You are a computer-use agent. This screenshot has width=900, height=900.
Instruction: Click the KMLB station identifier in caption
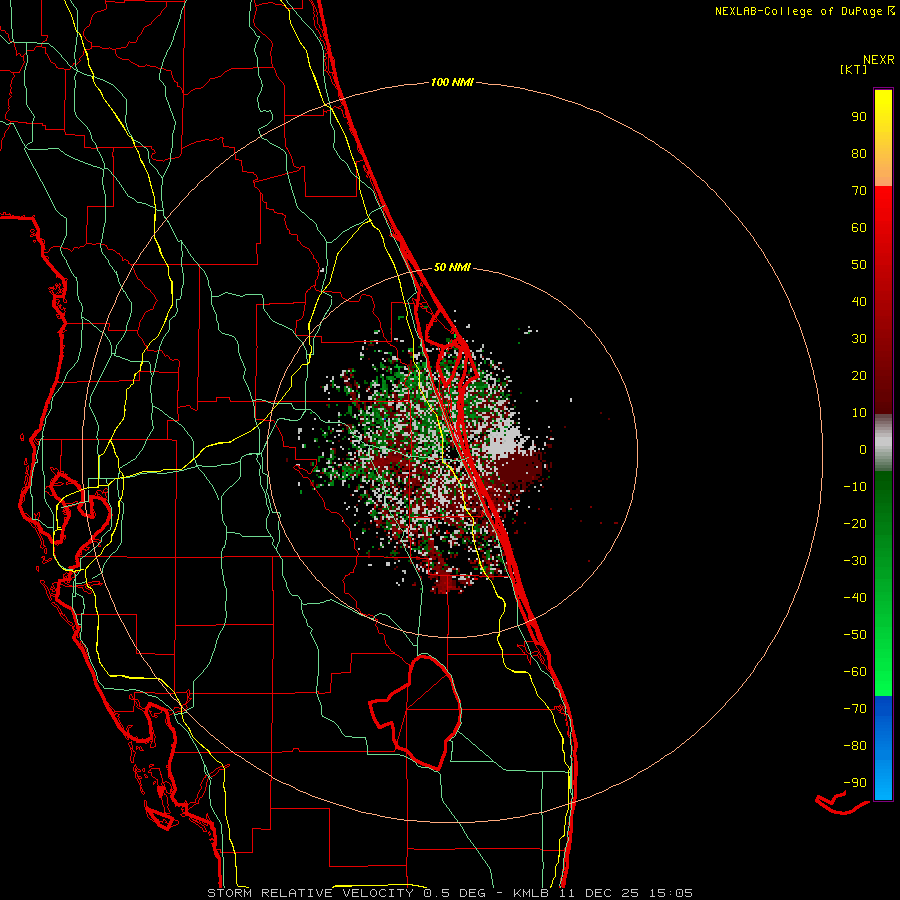coord(531,893)
